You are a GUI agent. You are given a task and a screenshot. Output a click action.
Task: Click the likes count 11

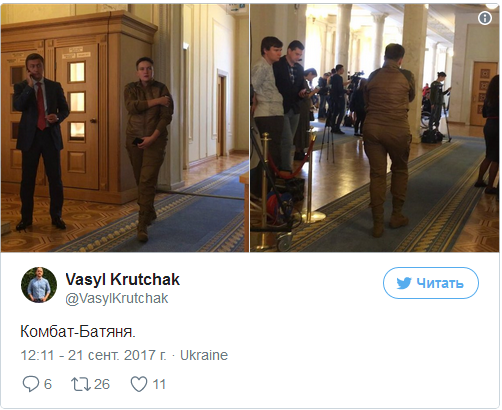(x=159, y=384)
